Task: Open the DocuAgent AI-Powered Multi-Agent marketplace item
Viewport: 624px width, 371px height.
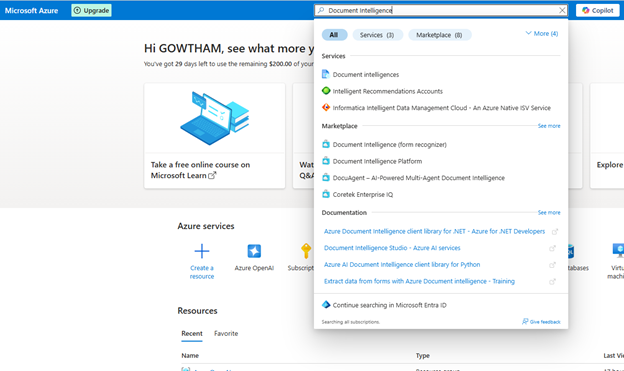Action: tap(419, 178)
